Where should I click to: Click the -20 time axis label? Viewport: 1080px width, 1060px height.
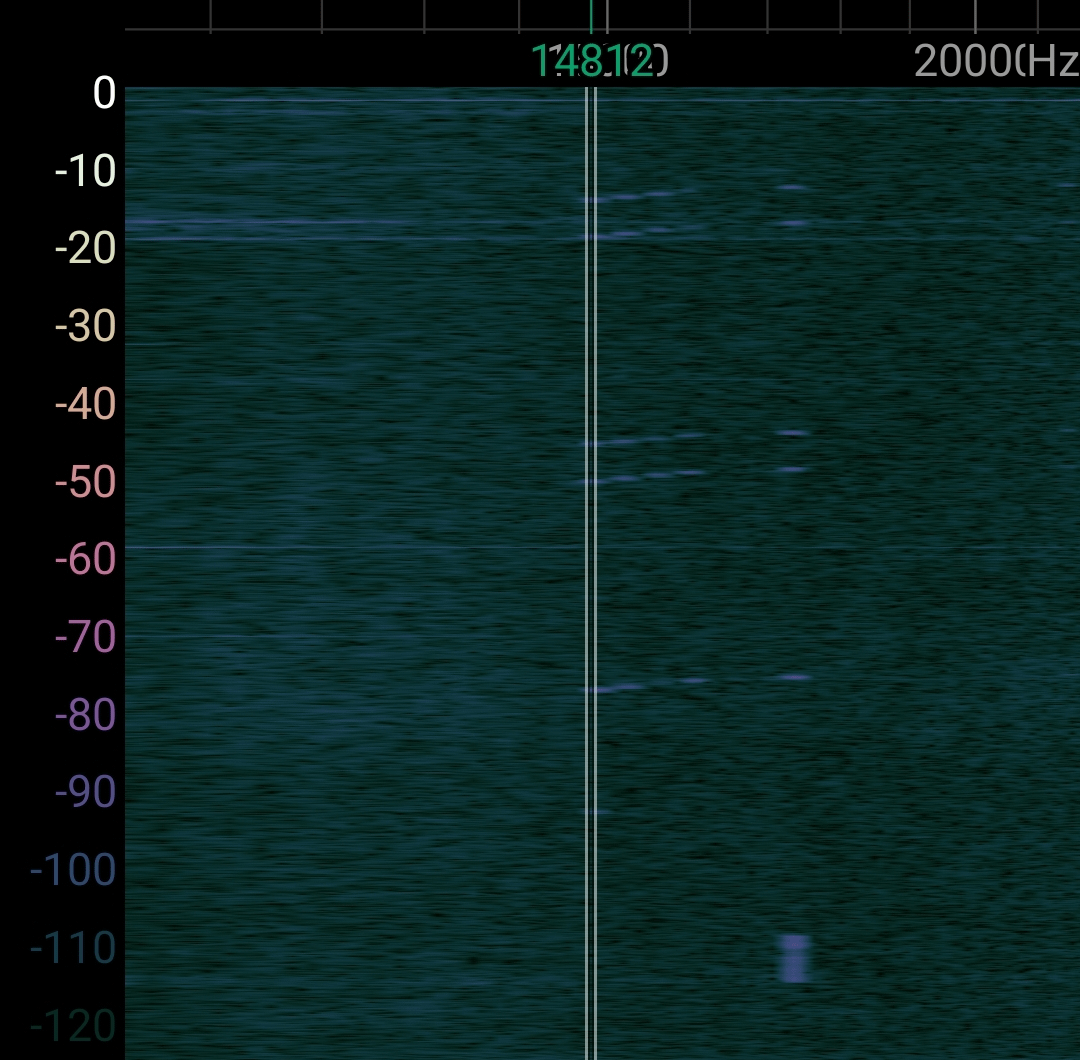[x=85, y=248]
